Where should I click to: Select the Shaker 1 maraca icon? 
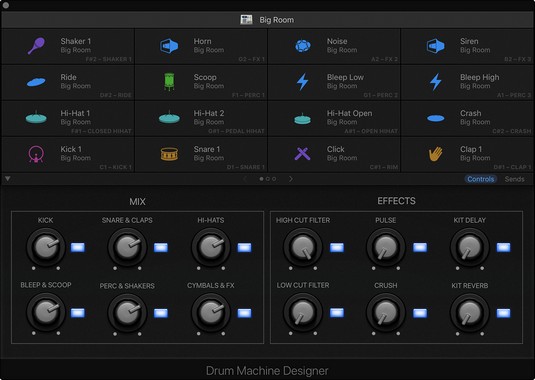[x=36, y=46]
